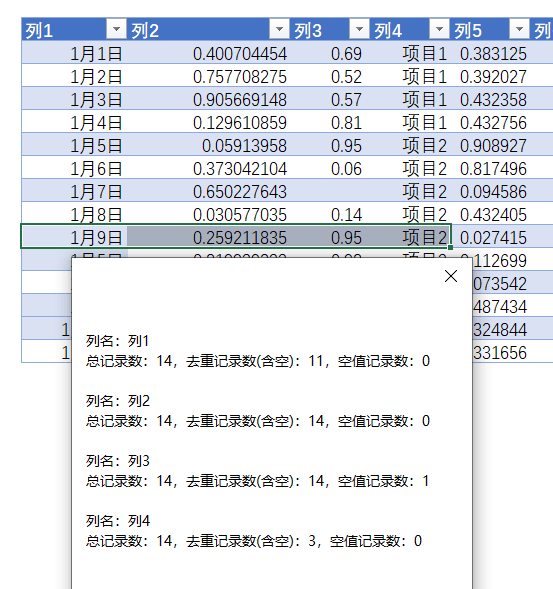This screenshot has width=553, height=589.
Task: Select cell 0.52 in 列3
Action: point(330,76)
